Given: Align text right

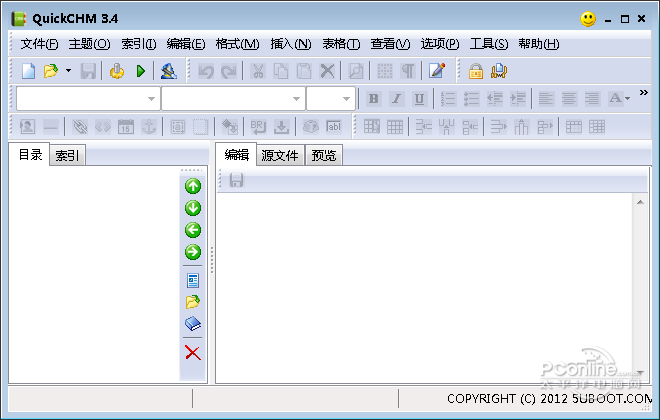Looking at the screenshot, I should pos(592,99).
